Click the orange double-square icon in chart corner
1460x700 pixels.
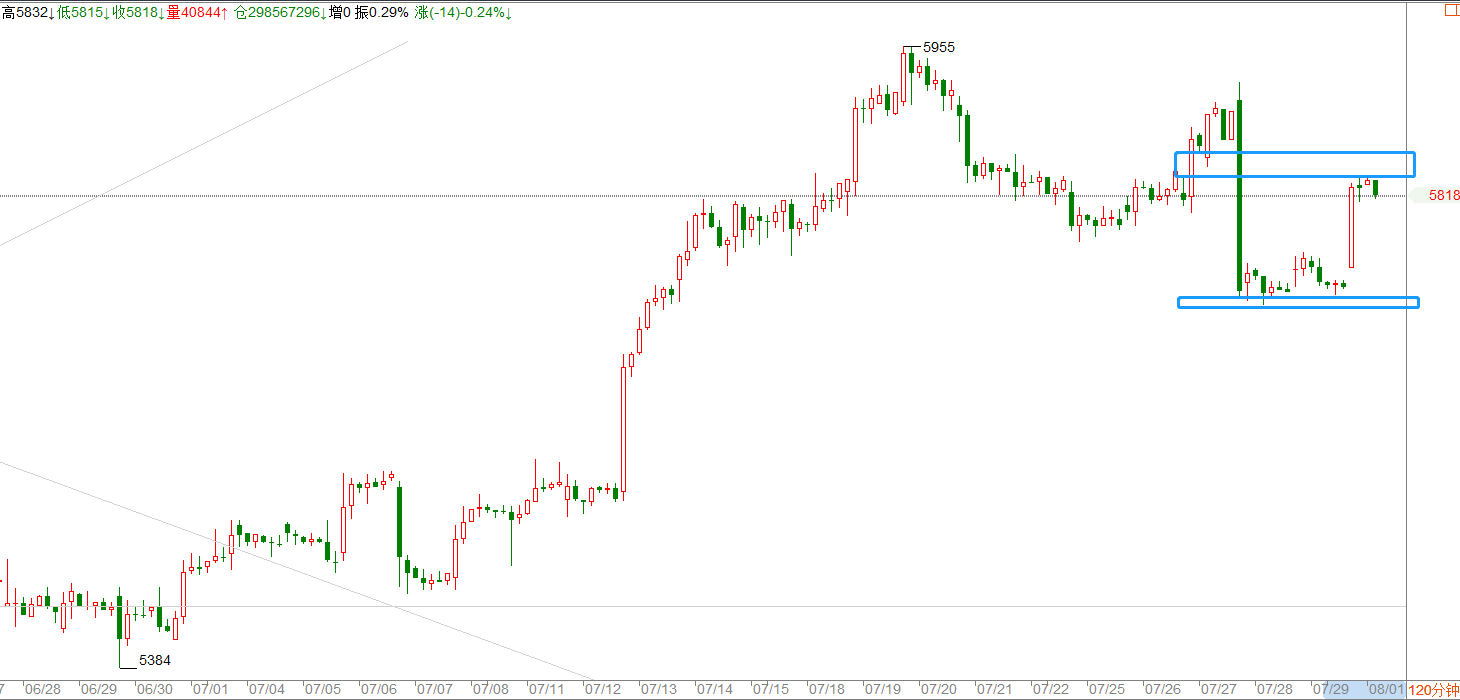1451,11
